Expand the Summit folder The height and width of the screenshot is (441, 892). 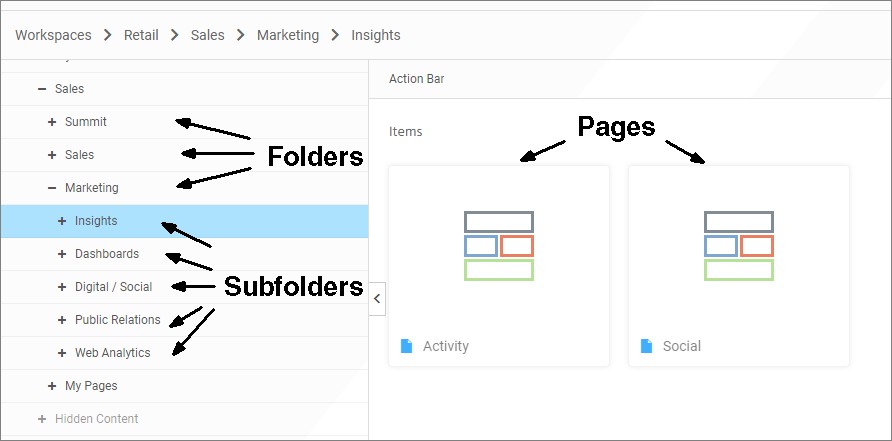52,122
